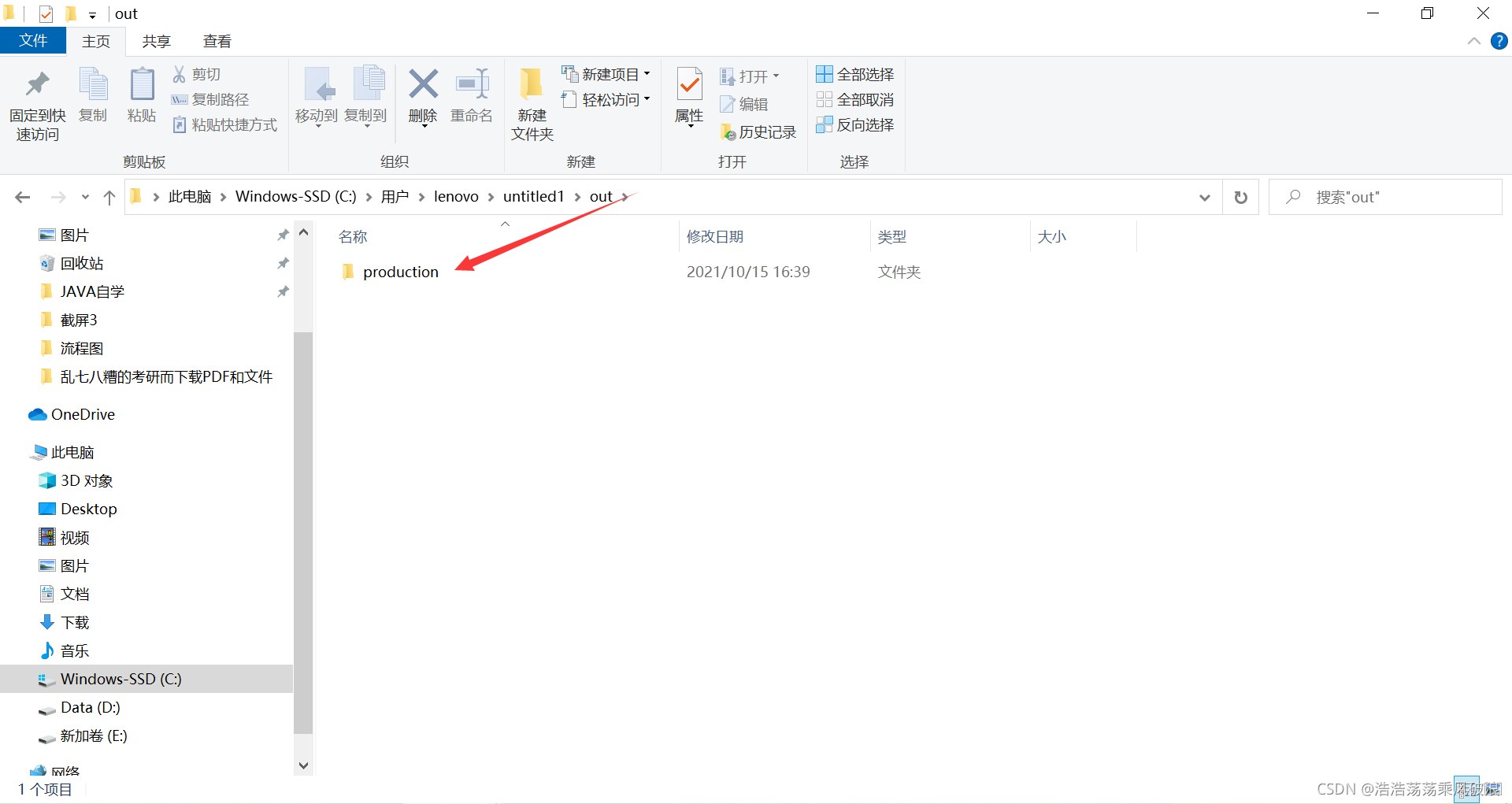Screen dimensions: 1512x804
Task: Expand address bar history dropdown
Action: 1204,197
